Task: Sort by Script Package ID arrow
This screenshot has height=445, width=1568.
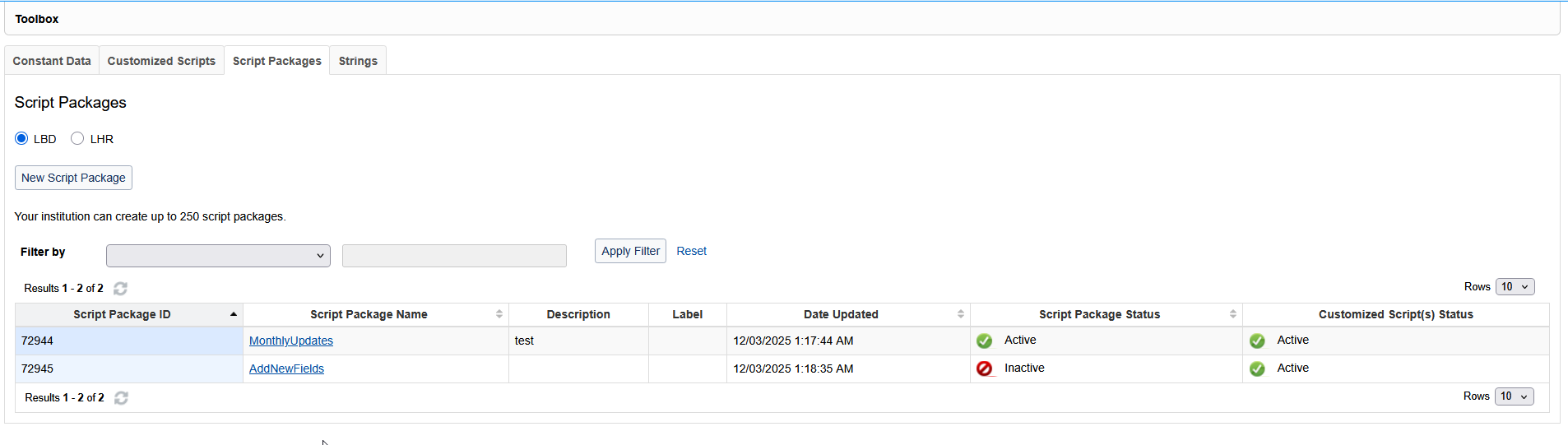Action: (234, 314)
